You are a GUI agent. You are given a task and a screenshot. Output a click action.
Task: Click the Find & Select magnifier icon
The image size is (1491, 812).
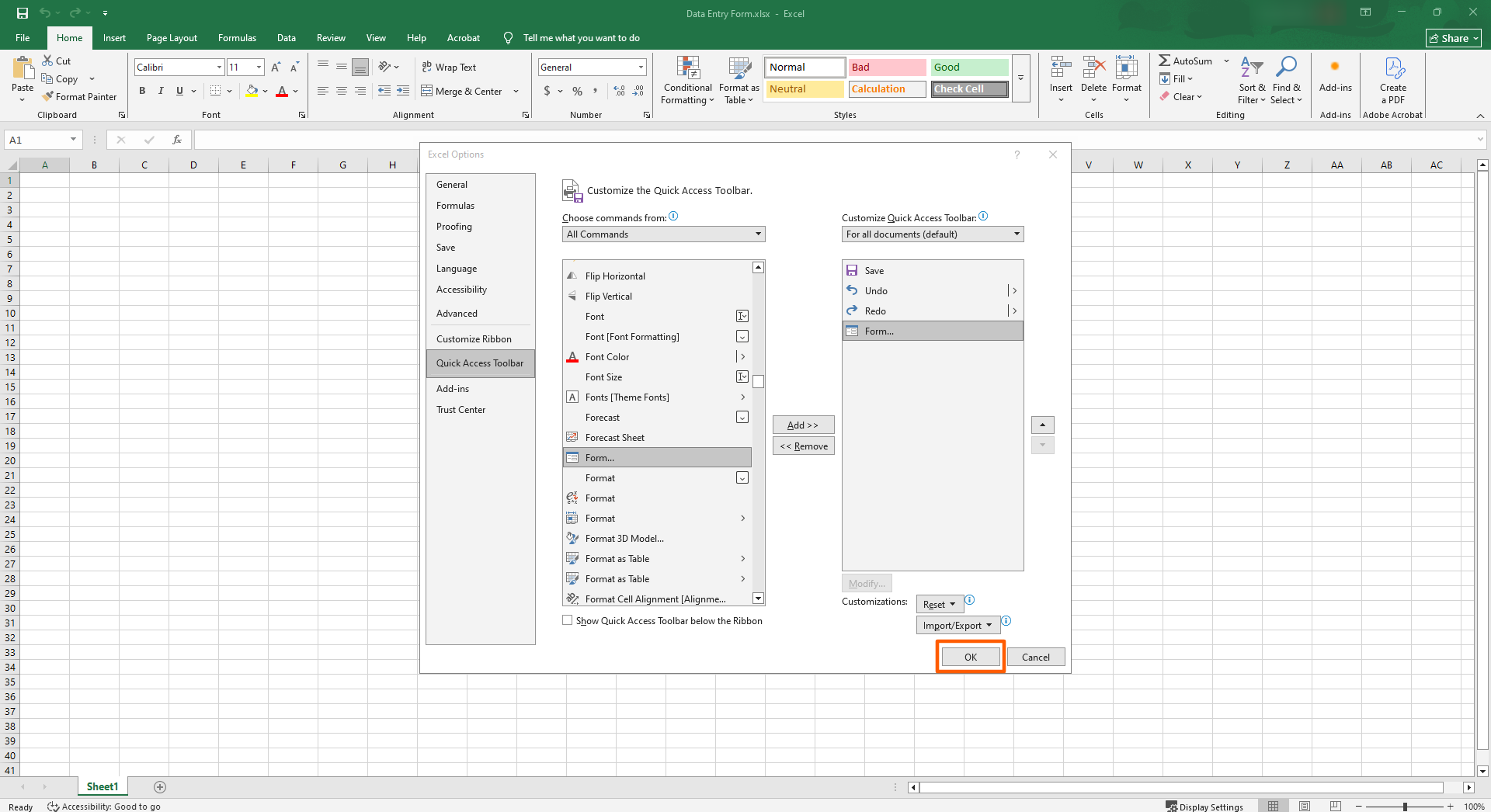(1286, 68)
